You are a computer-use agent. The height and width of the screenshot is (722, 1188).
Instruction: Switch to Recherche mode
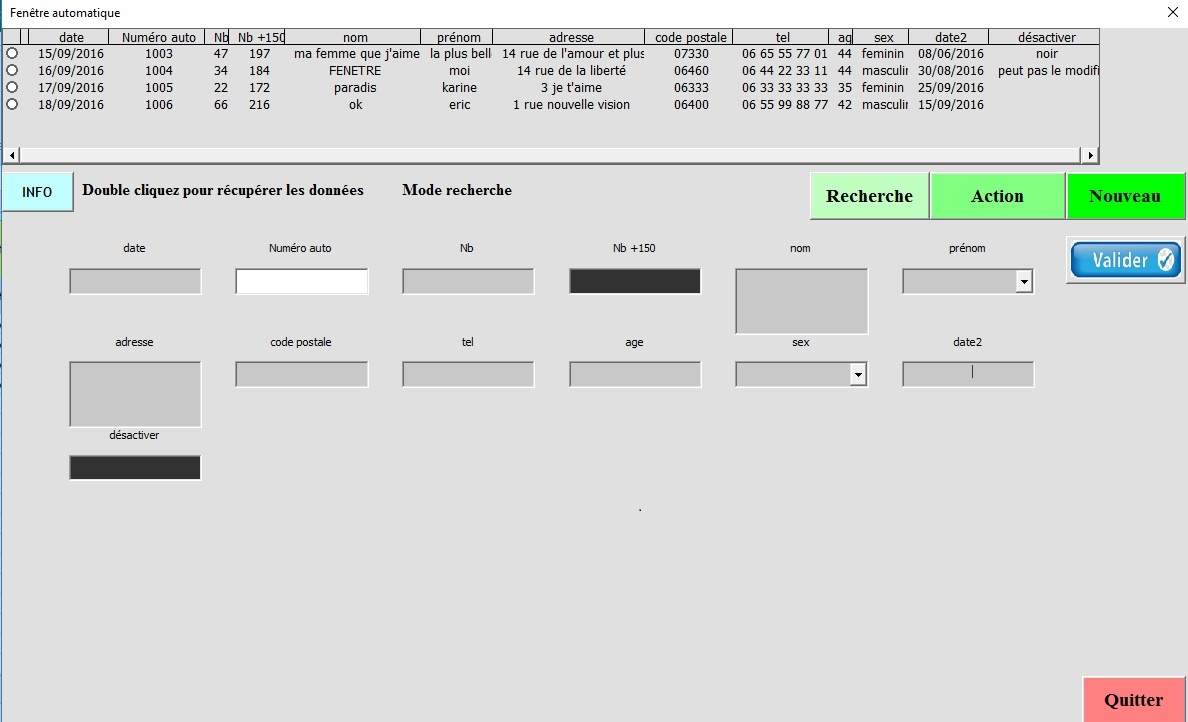[x=869, y=196]
